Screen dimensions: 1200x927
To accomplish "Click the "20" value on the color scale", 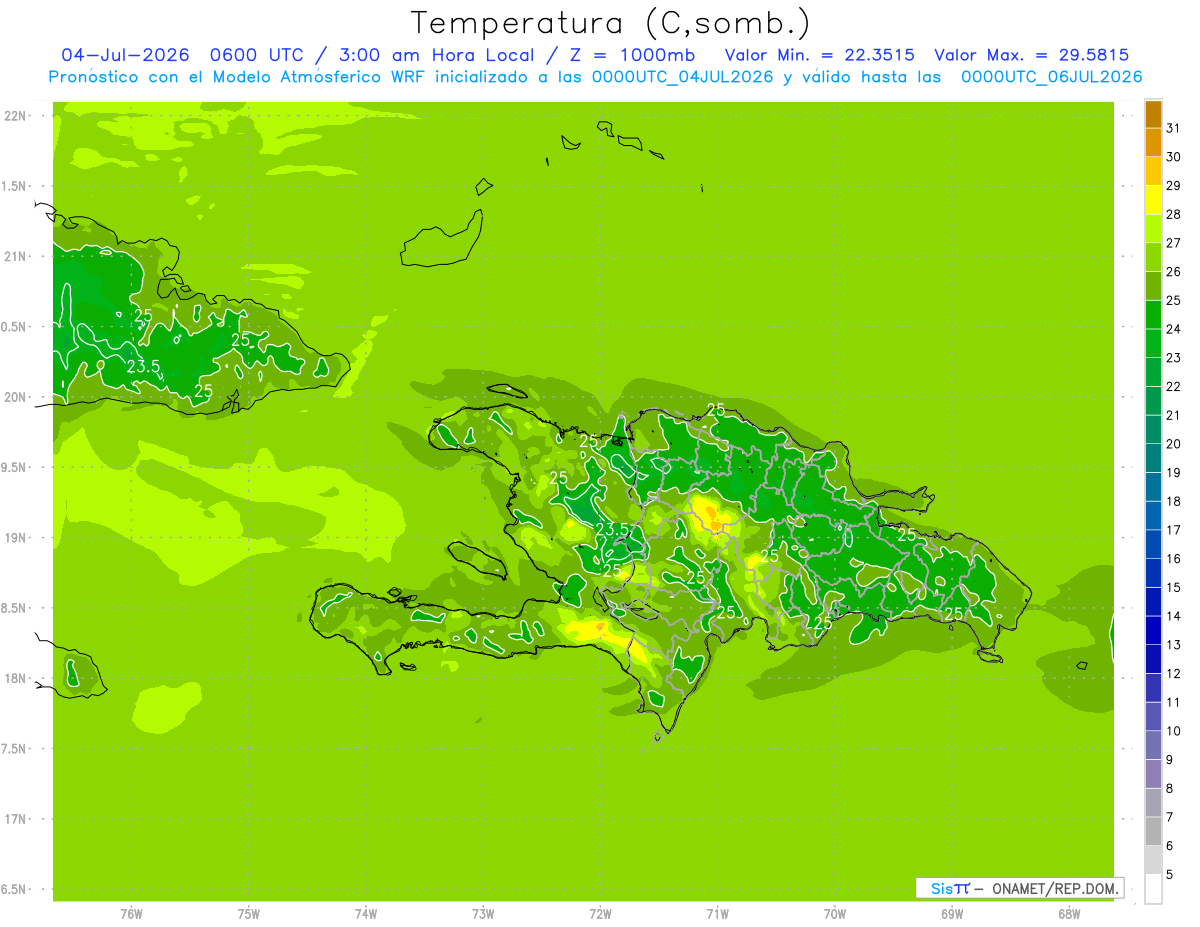I will point(1173,443).
